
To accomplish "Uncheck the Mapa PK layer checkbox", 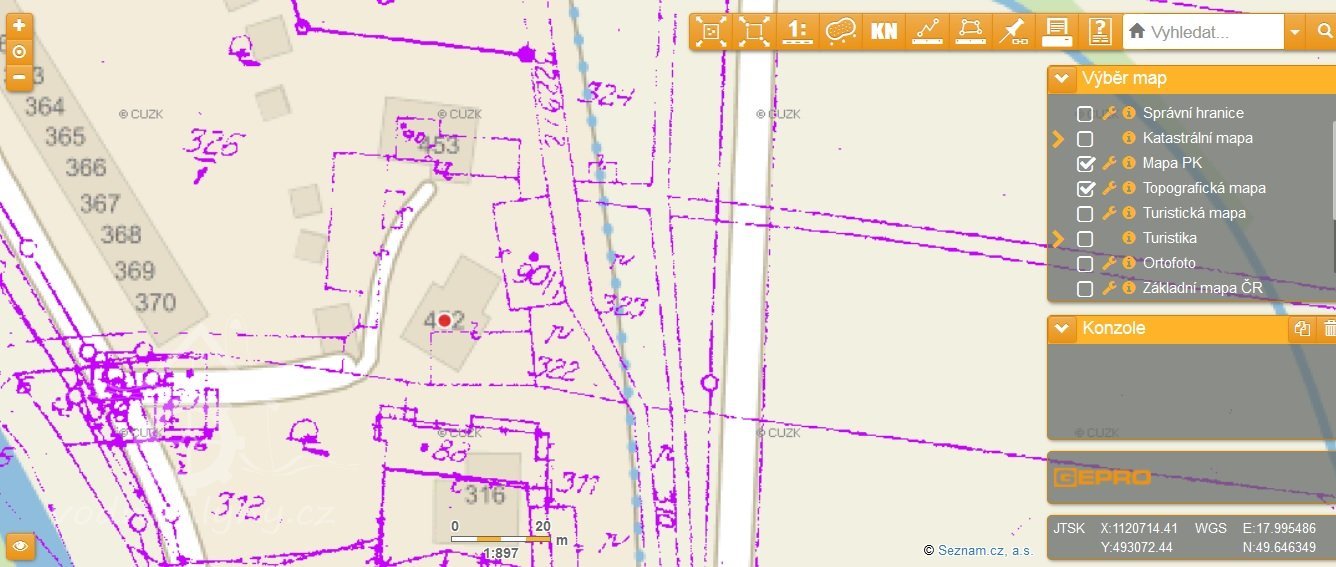I will [x=1085, y=163].
